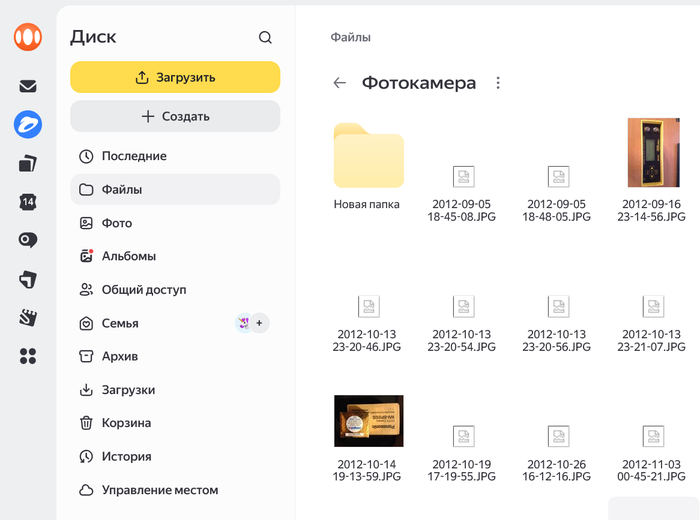Viewport: 700px width, 520px height.
Task: Open Загрузки in the sidebar
Action: 175,390
